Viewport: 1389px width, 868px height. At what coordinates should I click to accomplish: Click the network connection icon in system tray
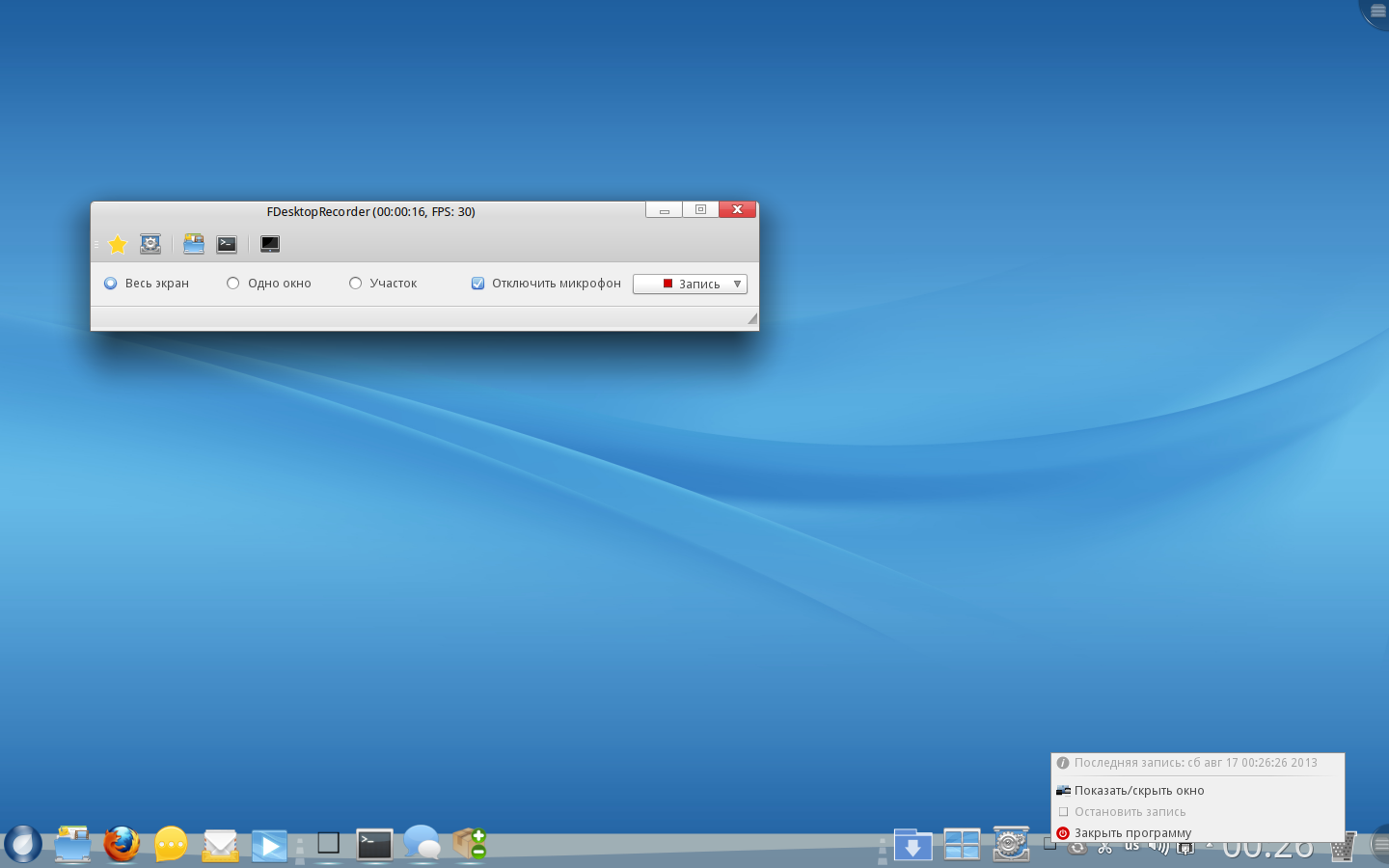tap(1186, 849)
